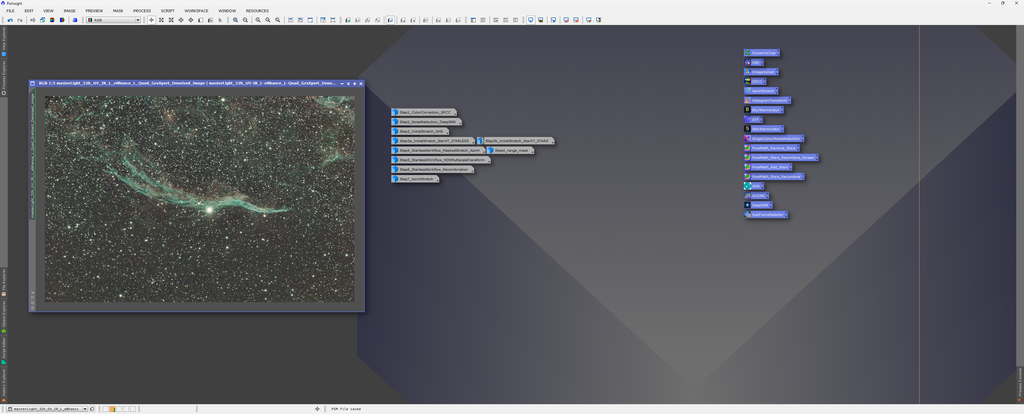Screen dimensions: 1024x414
Task: Open the WORKSPACE menu
Action: (197, 11)
